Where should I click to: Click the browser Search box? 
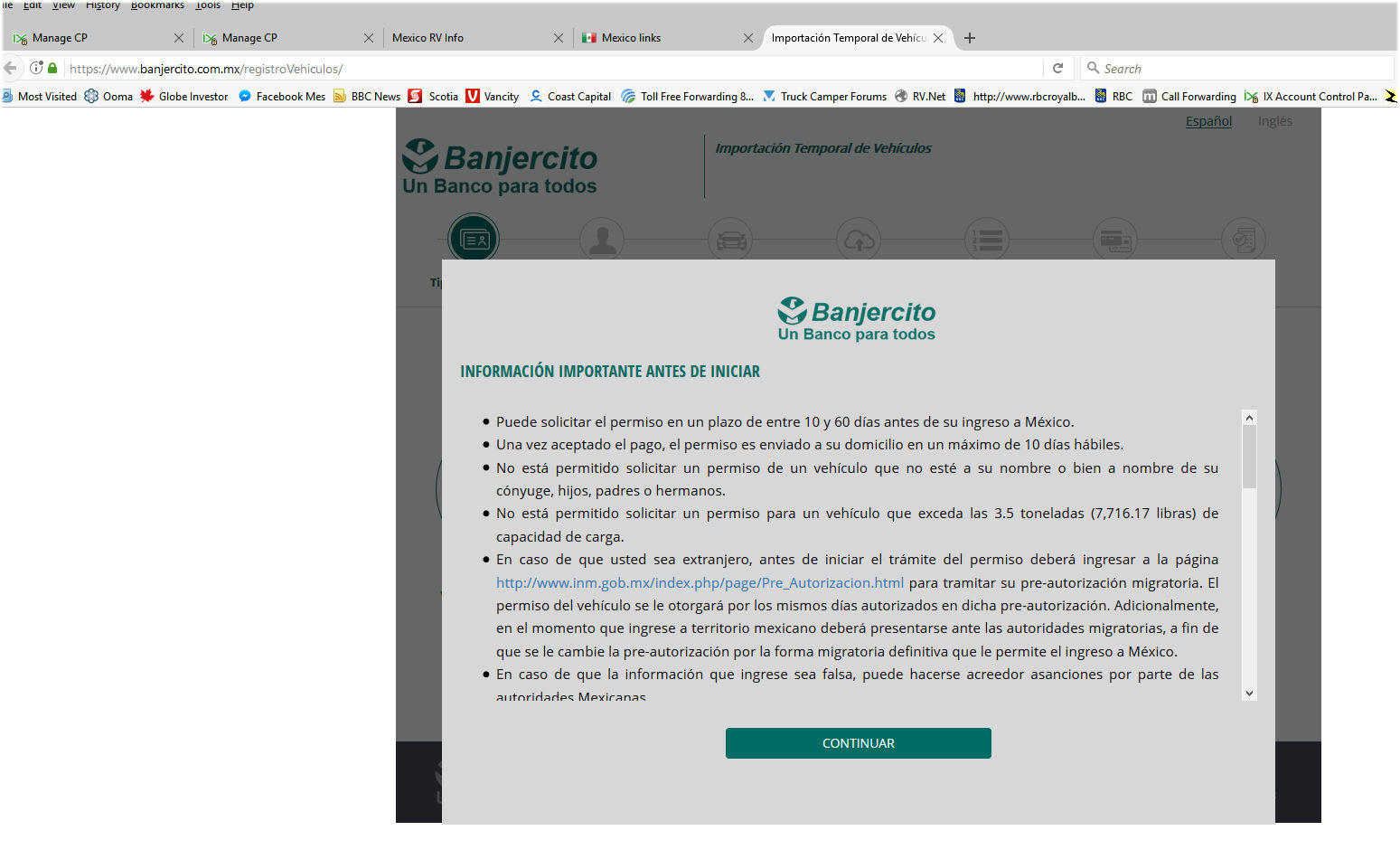tap(1236, 69)
